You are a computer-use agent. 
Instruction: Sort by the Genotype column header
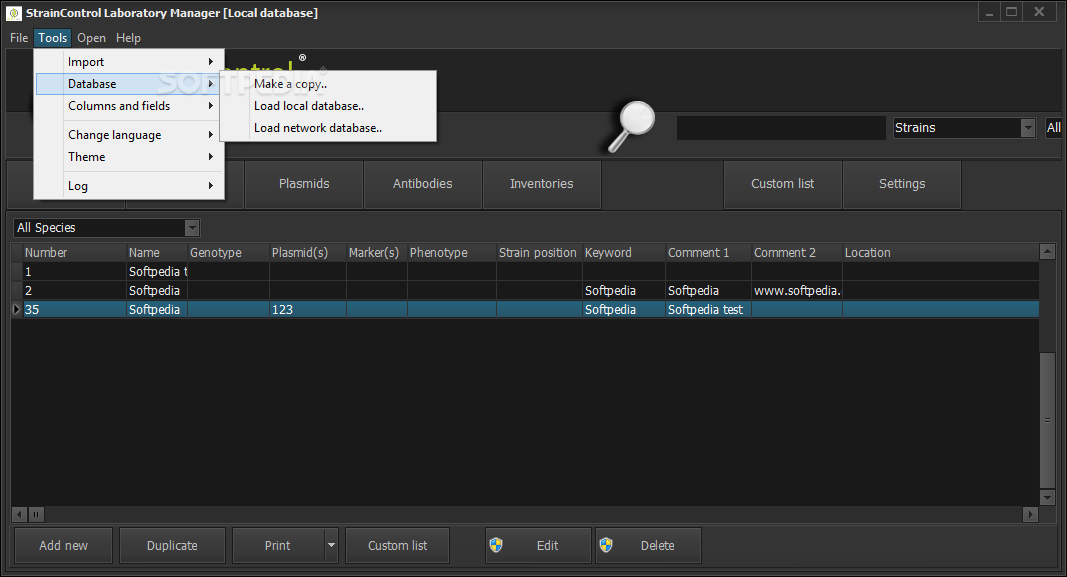coord(229,252)
